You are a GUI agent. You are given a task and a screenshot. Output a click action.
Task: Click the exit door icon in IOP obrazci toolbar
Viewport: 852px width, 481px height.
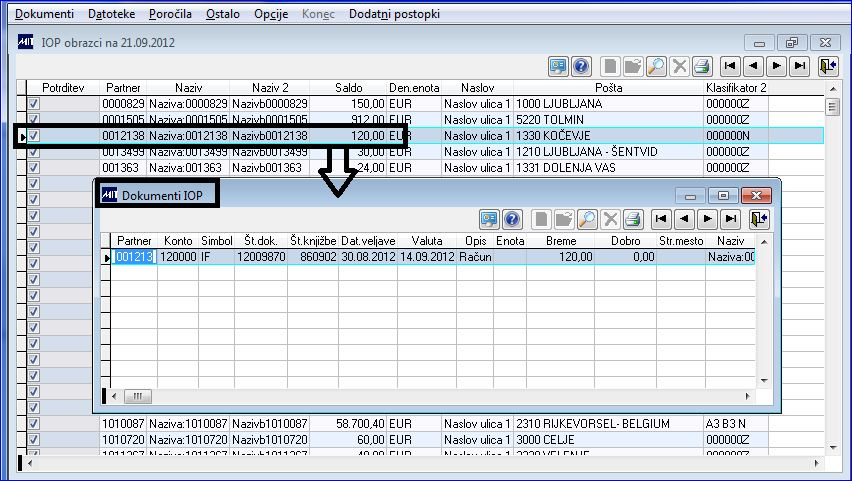[829, 66]
